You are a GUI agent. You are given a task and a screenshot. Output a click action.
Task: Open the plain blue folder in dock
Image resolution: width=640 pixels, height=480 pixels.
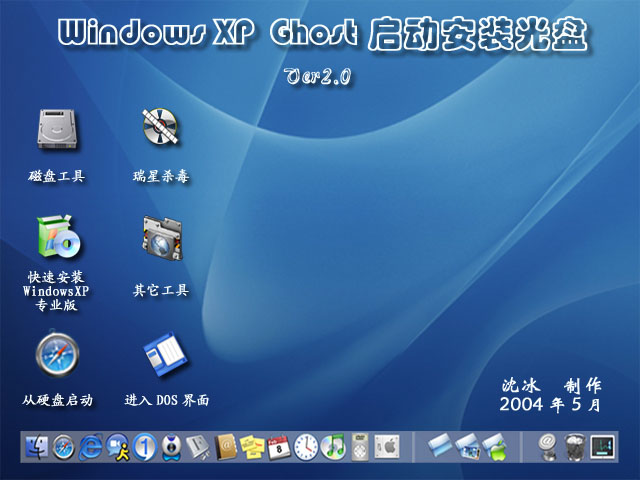tap(440, 446)
